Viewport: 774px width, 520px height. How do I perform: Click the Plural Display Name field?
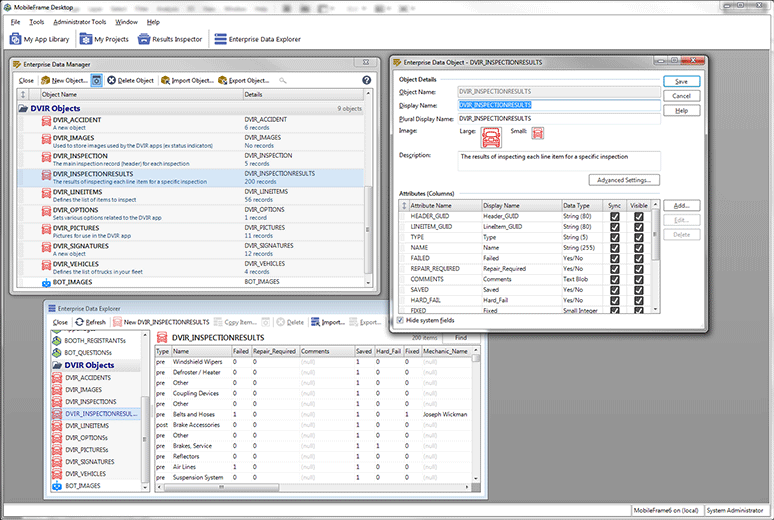tap(559, 119)
